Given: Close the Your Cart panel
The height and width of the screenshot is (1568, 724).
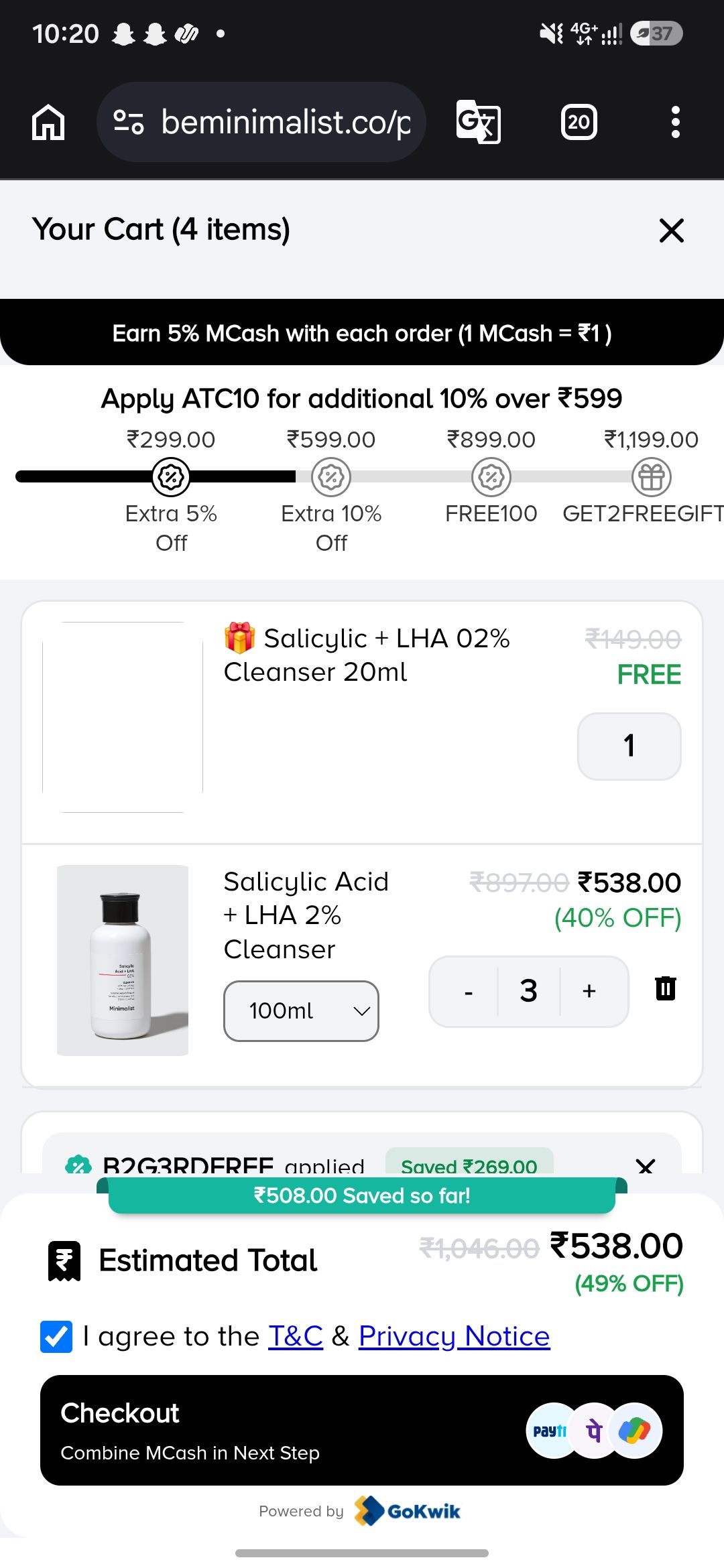Looking at the screenshot, I should (x=671, y=231).
